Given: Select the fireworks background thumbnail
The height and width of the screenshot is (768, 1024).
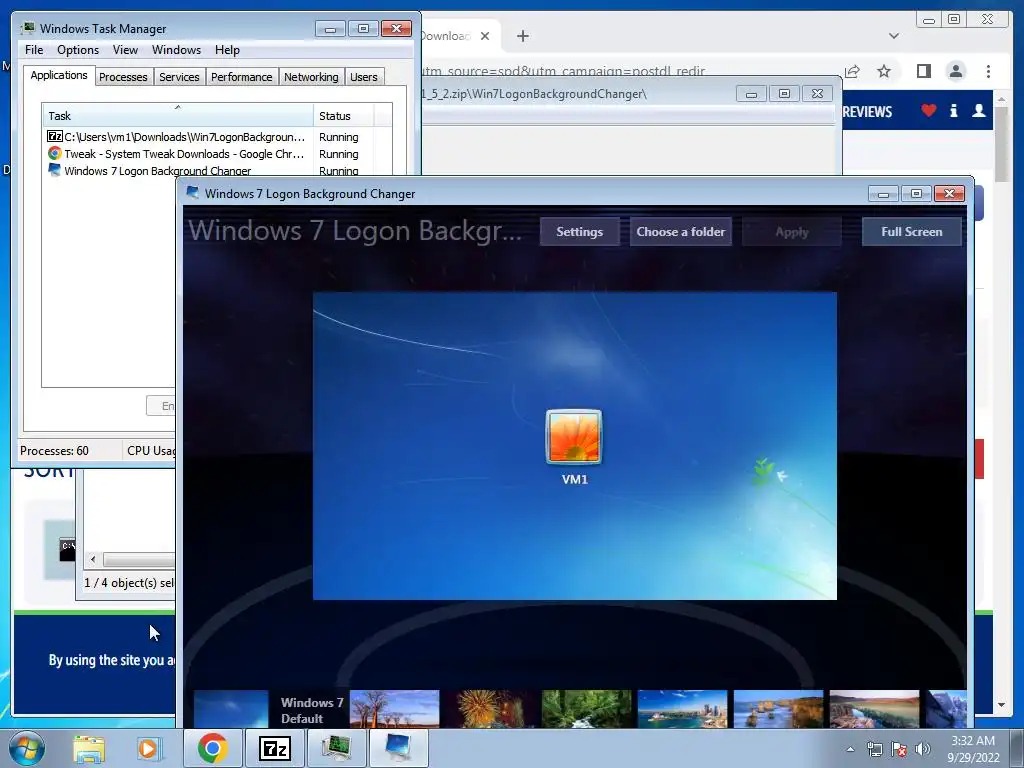Looking at the screenshot, I should pyautogui.click(x=490, y=709).
